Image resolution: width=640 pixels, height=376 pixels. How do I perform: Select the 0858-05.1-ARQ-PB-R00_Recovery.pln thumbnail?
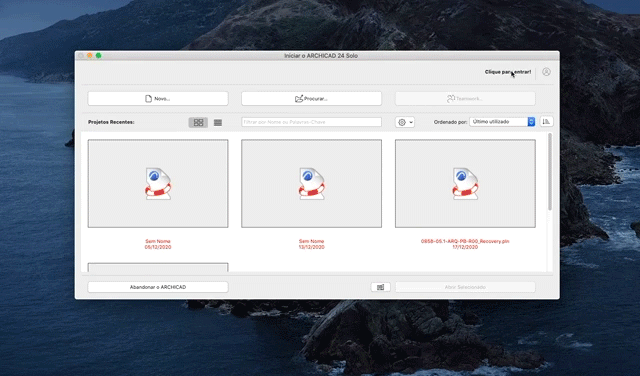[465, 183]
